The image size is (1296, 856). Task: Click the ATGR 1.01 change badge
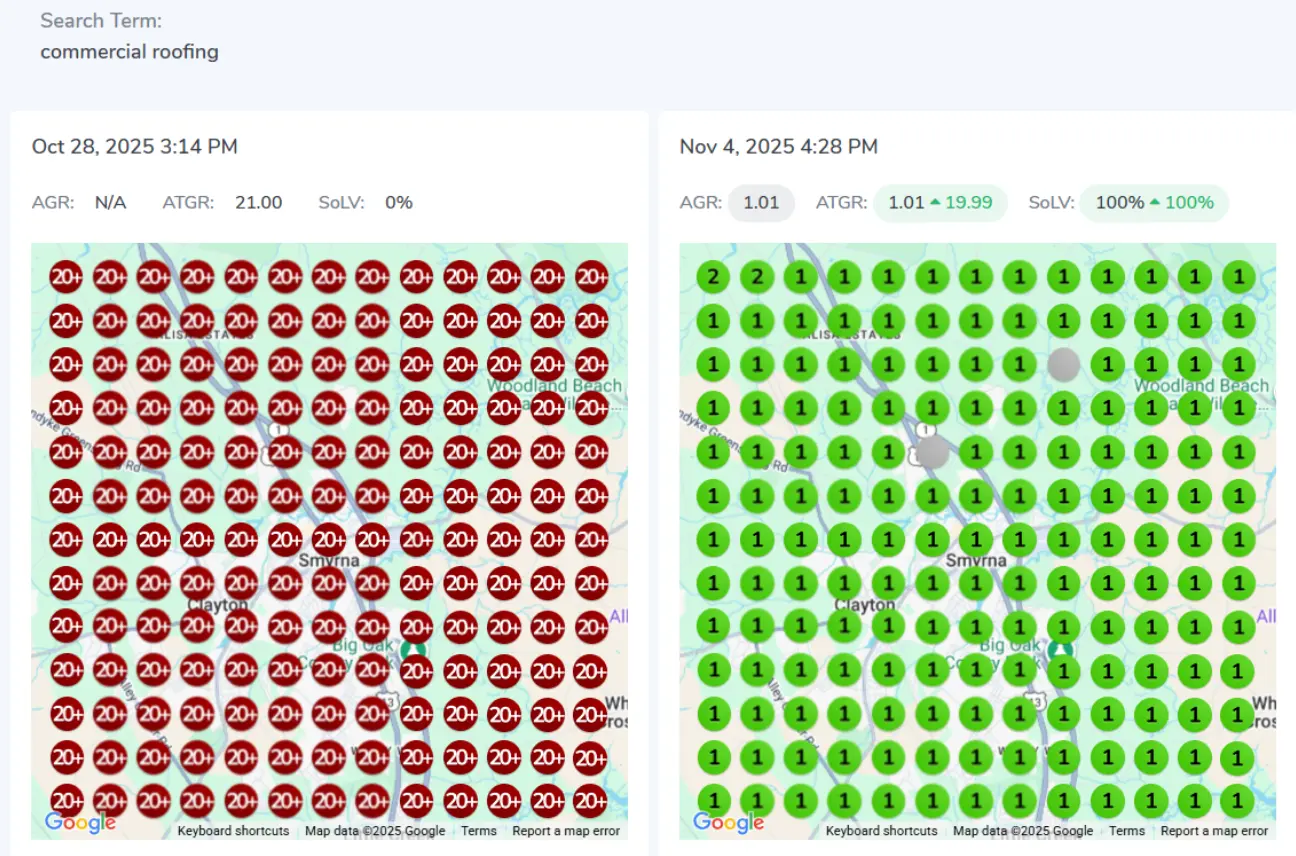click(940, 203)
